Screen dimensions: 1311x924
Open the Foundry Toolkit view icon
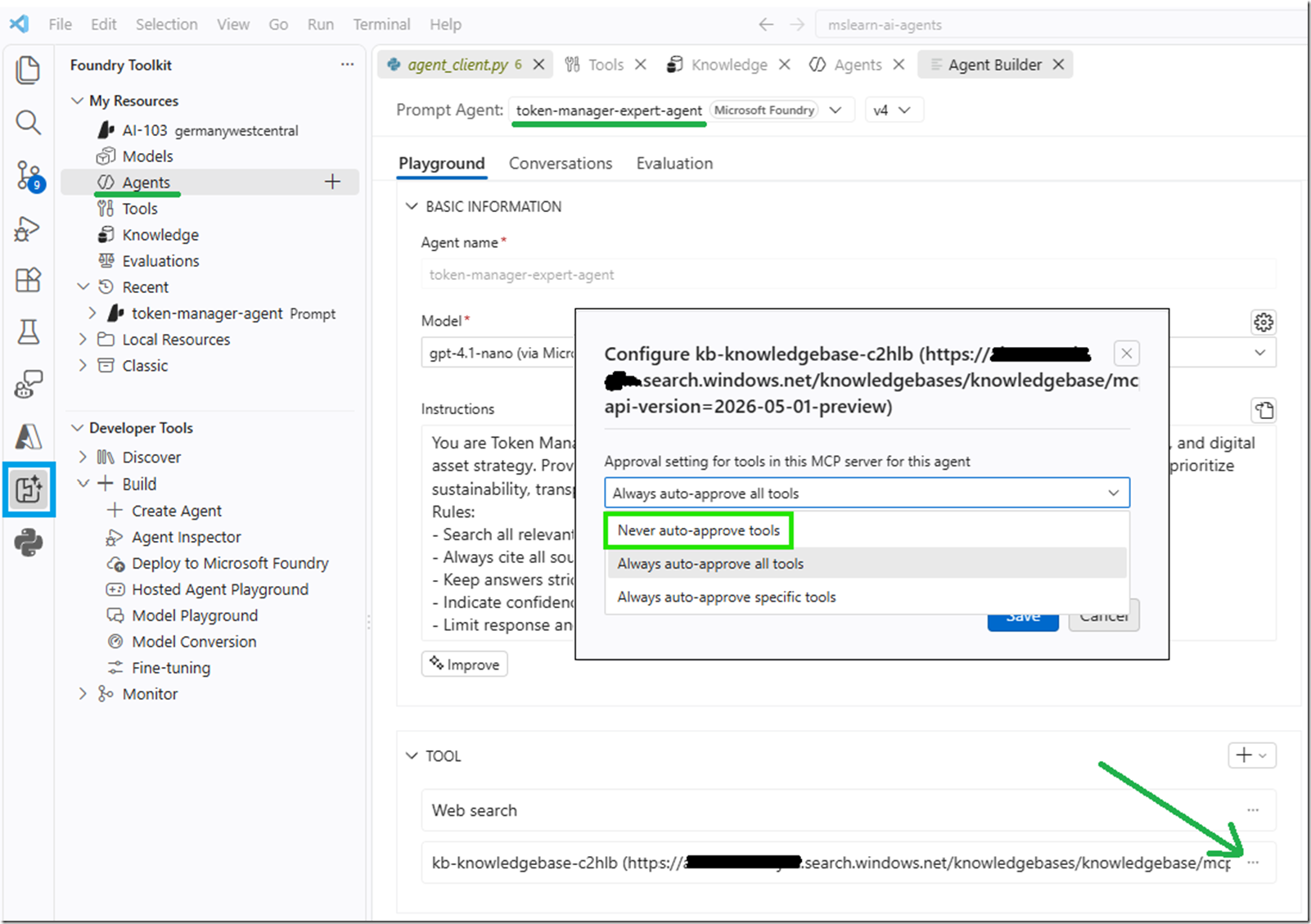tap(29, 489)
